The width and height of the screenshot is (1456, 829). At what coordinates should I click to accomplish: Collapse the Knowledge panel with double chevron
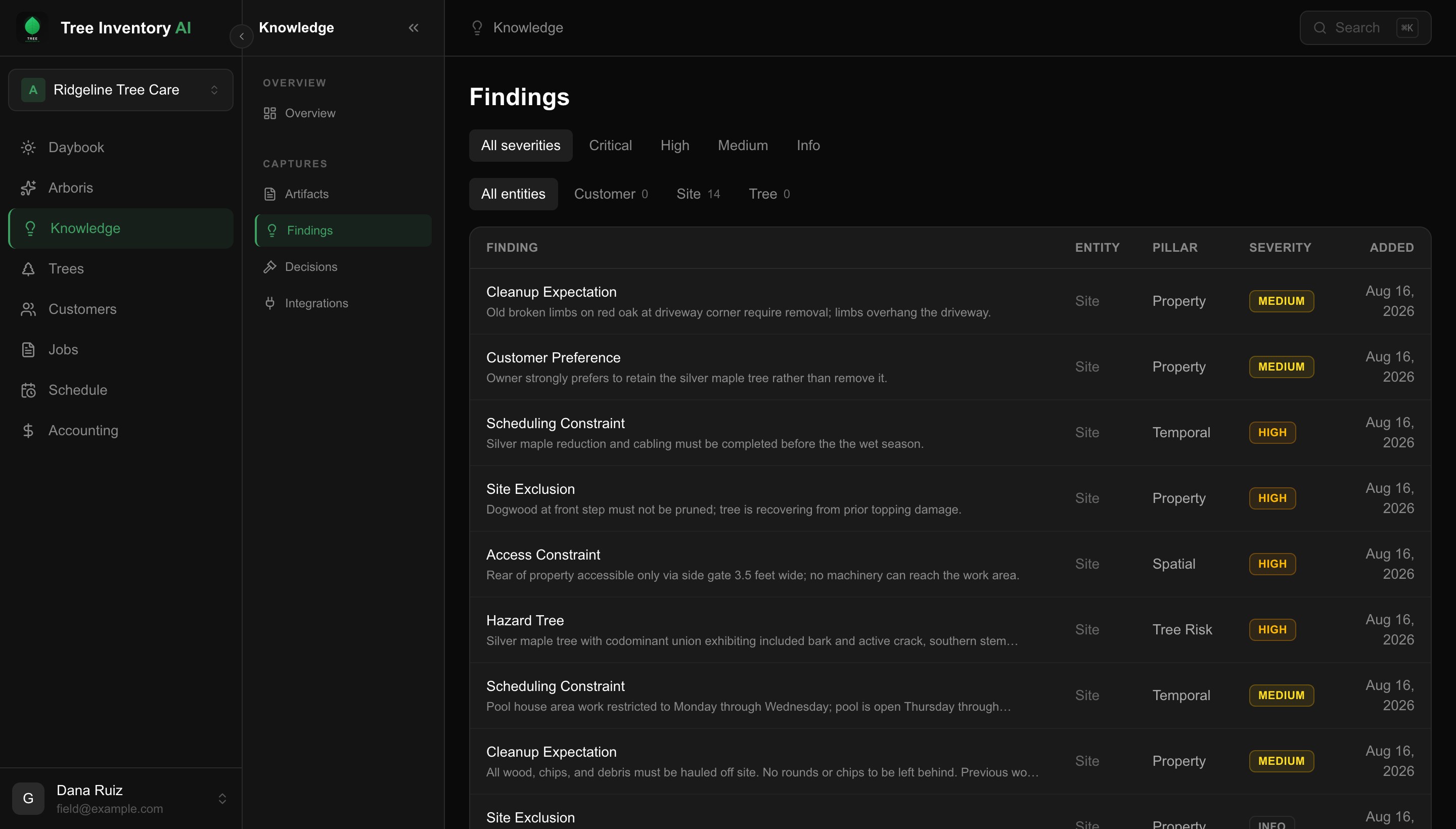click(414, 27)
